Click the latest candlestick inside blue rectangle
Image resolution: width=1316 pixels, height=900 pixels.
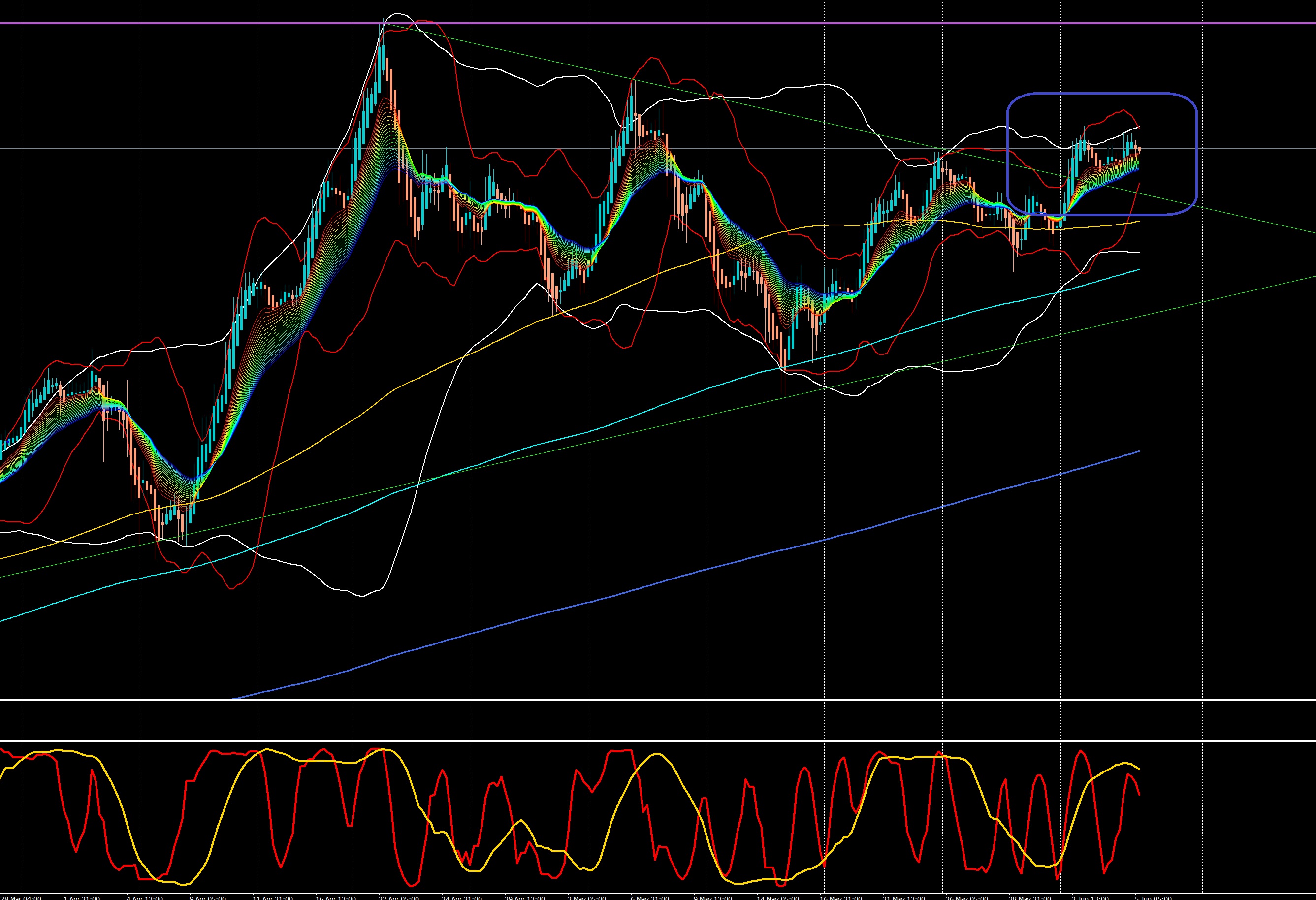[1139, 149]
